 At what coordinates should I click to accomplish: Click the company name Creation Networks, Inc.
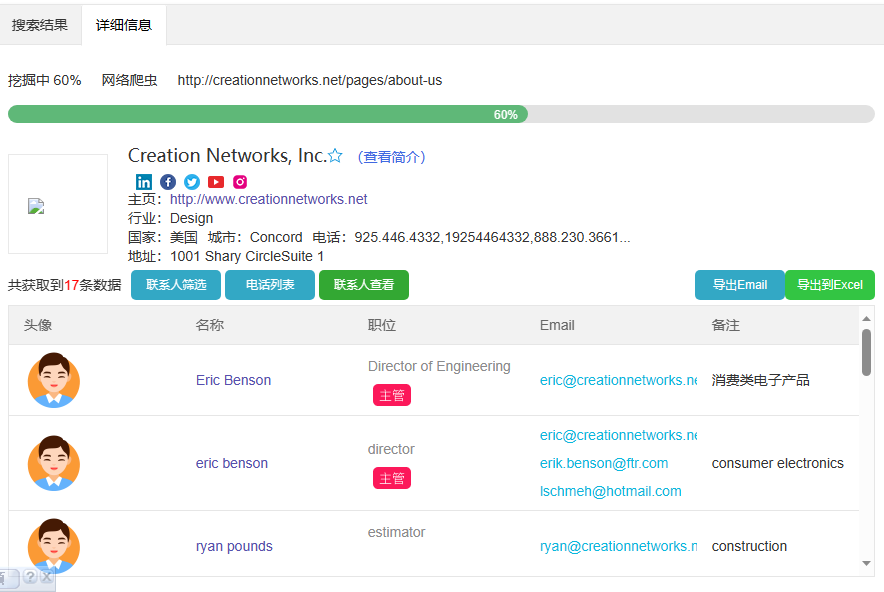(x=227, y=155)
